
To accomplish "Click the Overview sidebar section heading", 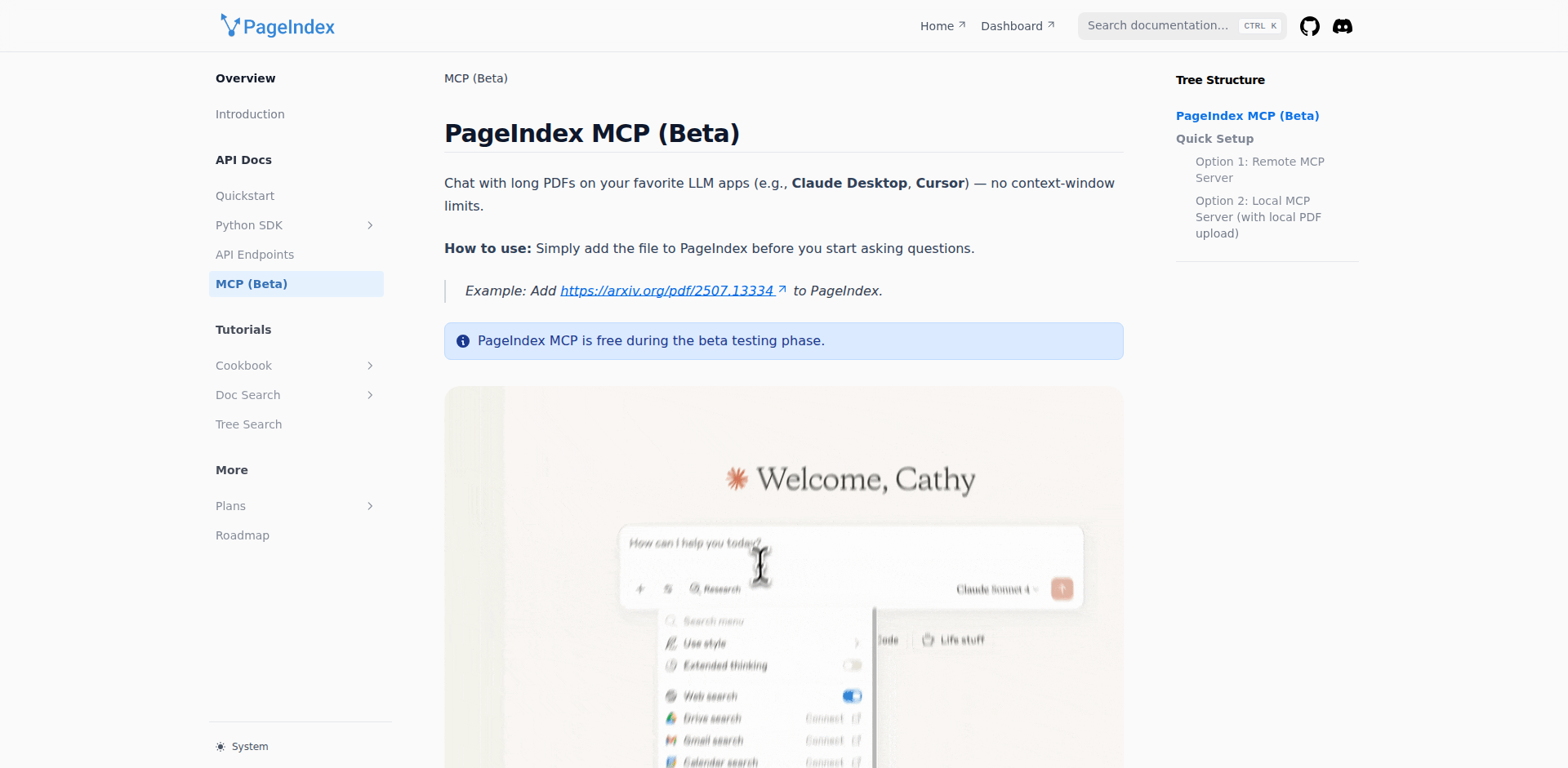I will pyautogui.click(x=245, y=78).
